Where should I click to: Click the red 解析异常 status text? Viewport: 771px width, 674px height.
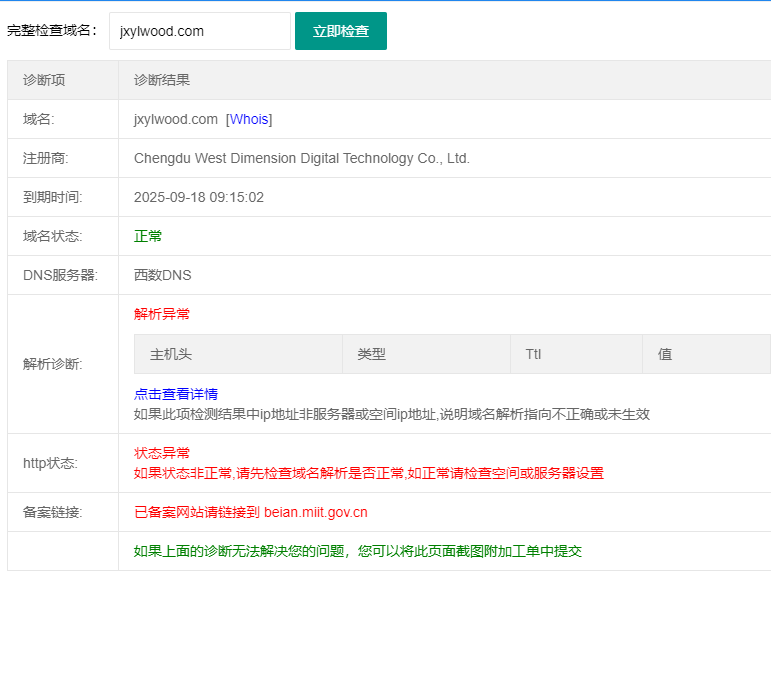(162, 313)
